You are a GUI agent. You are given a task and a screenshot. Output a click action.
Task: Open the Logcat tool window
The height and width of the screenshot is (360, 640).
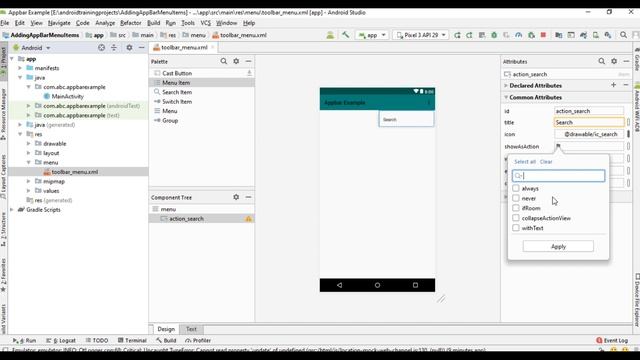61,340
